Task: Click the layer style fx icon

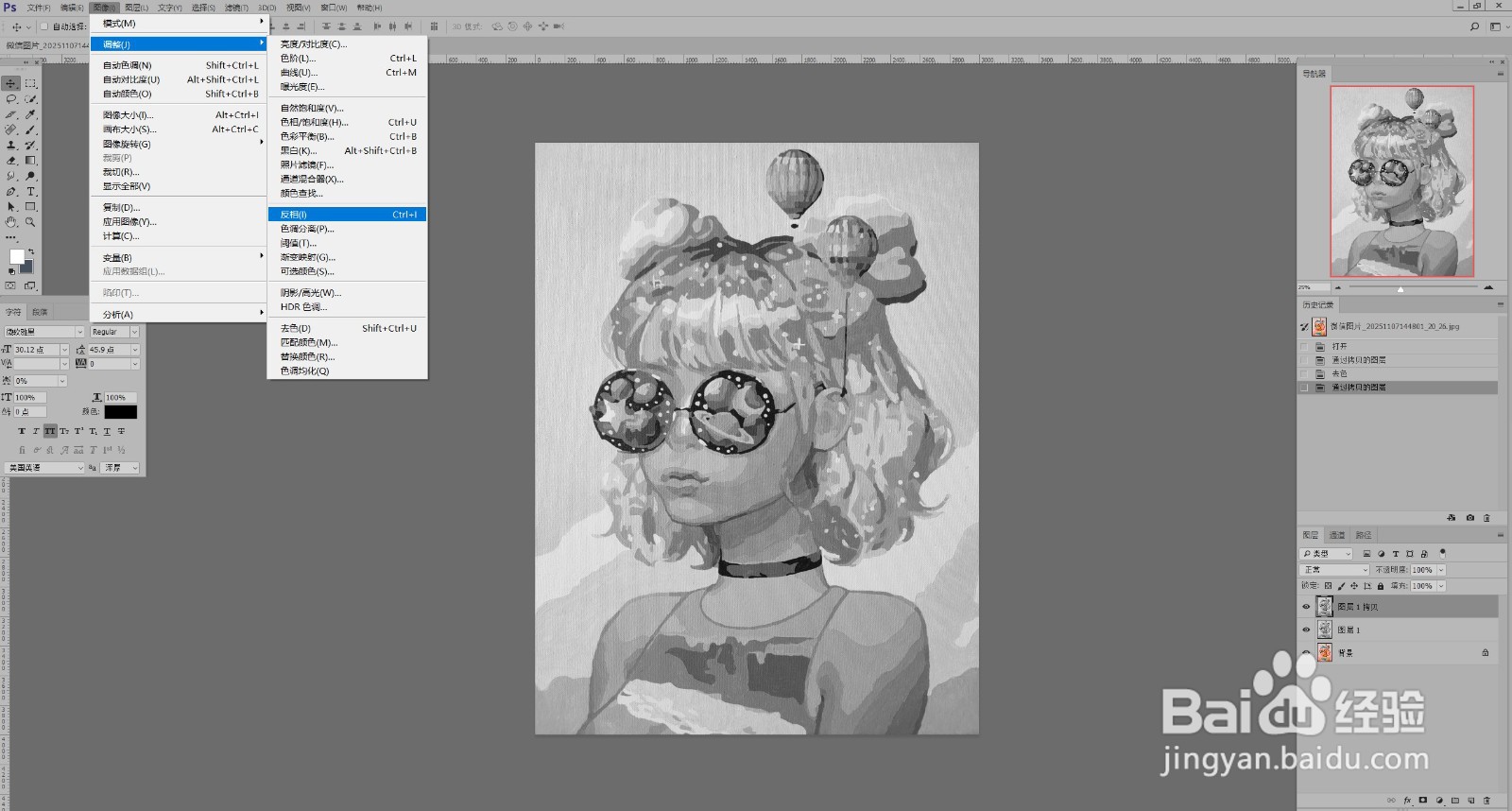Action: (1408, 801)
